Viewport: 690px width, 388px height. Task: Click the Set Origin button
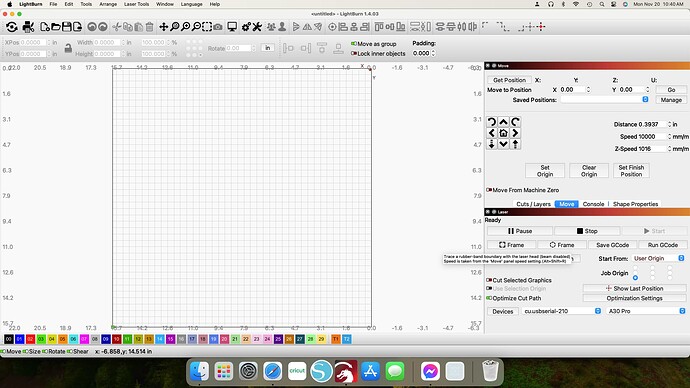[545, 171]
